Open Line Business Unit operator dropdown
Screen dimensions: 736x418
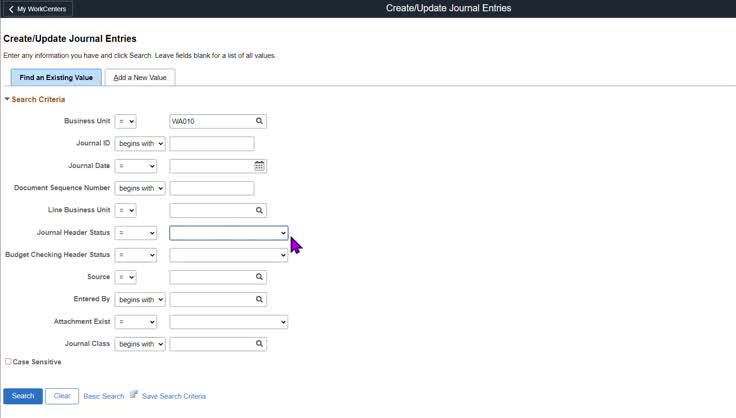(125, 210)
